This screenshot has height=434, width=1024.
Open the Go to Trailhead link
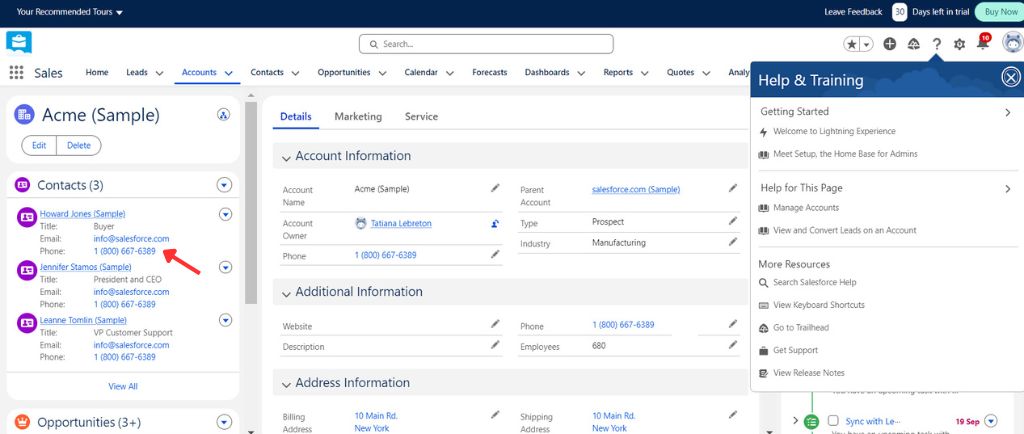tap(801, 328)
